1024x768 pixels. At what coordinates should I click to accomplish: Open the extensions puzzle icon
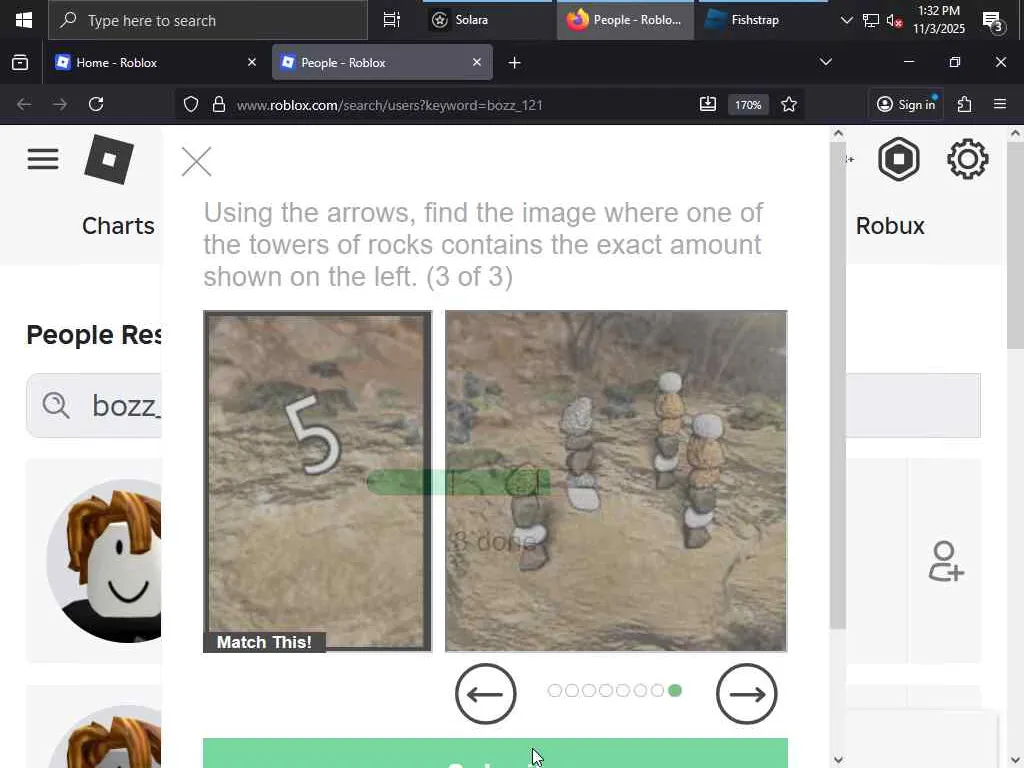(x=965, y=104)
